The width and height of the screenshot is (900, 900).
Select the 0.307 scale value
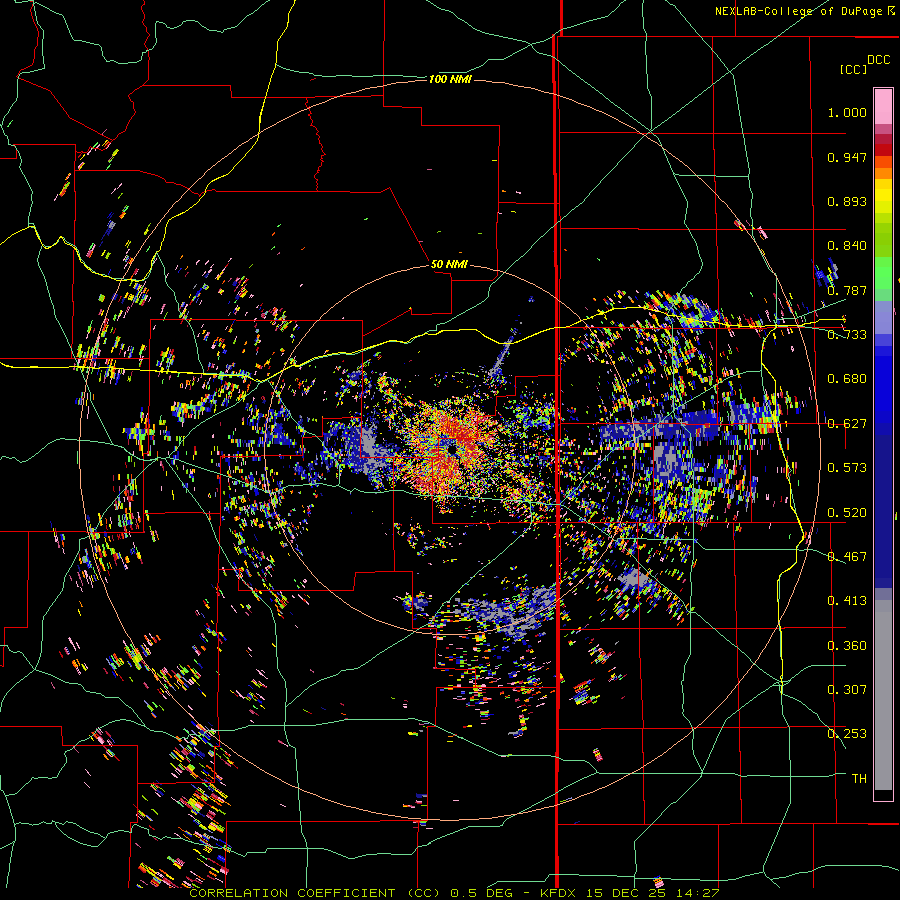pyautogui.click(x=847, y=690)
